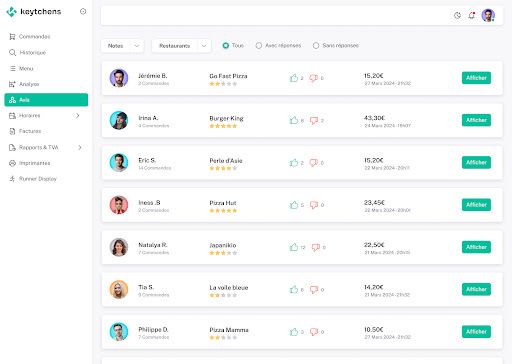Click thumbs-up icon on Natalya R. review
The image size is (512, 364).
click(x=294, y=247)
